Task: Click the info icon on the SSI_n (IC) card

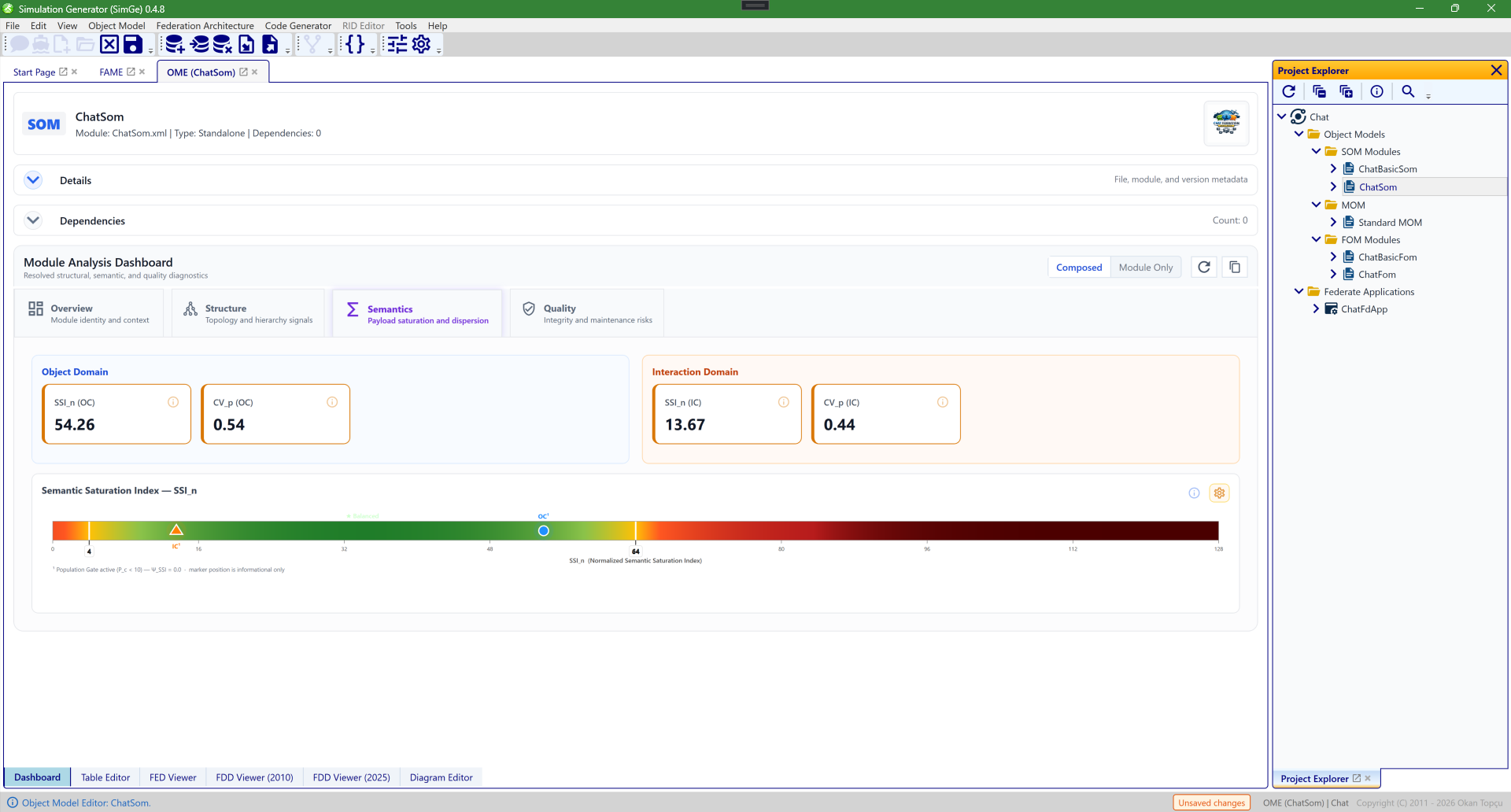Action: 784,402
